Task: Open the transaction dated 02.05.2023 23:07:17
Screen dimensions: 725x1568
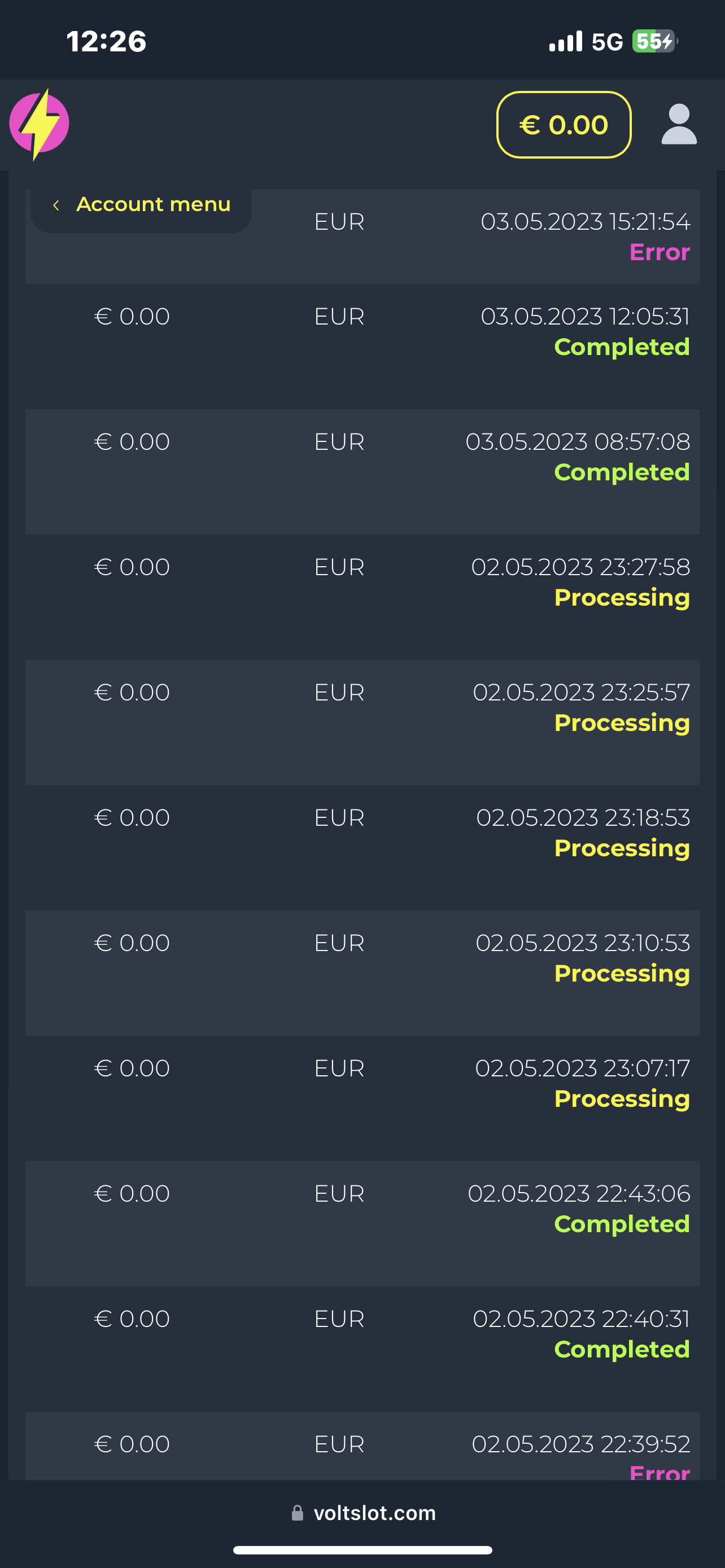Action: [x=582, y=1068]
